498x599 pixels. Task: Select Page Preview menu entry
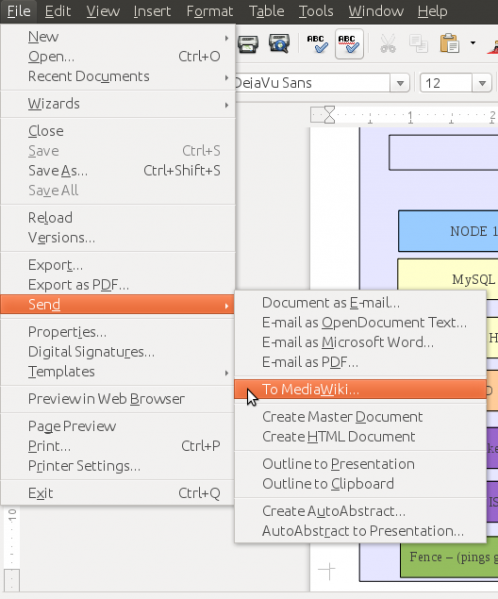tap(118, 426)
